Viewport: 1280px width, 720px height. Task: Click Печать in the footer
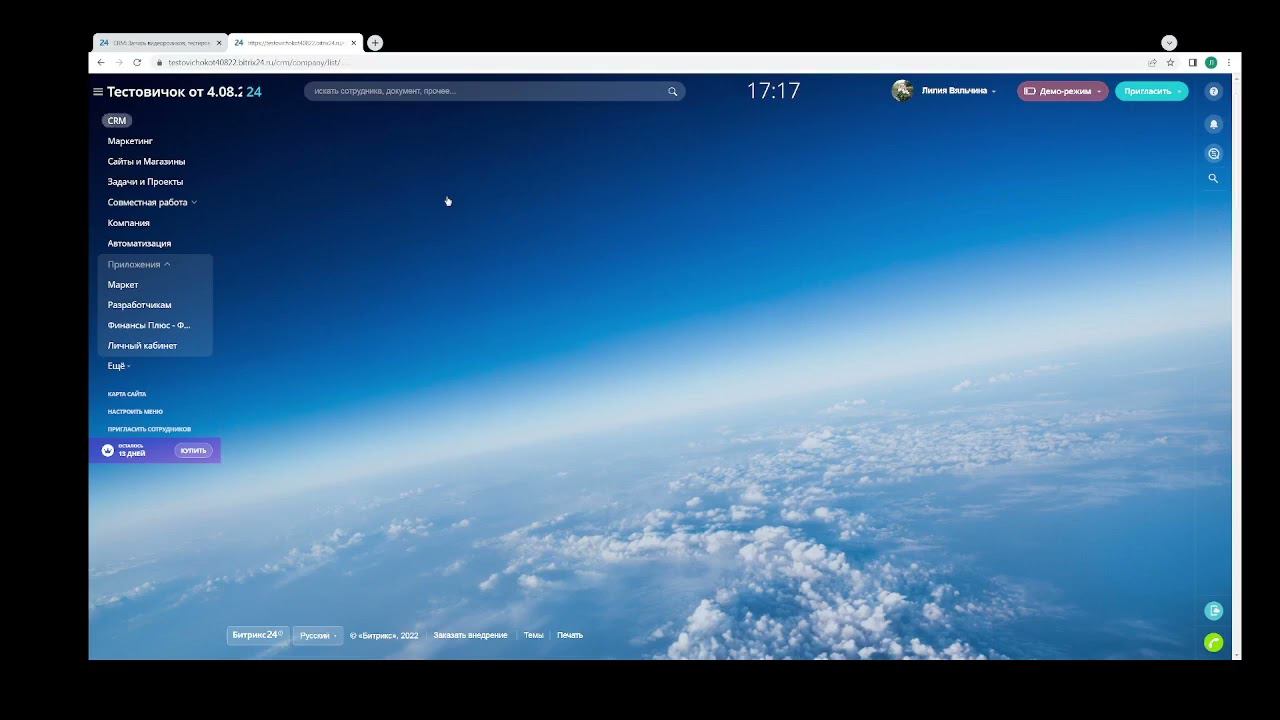click(570, 635)
